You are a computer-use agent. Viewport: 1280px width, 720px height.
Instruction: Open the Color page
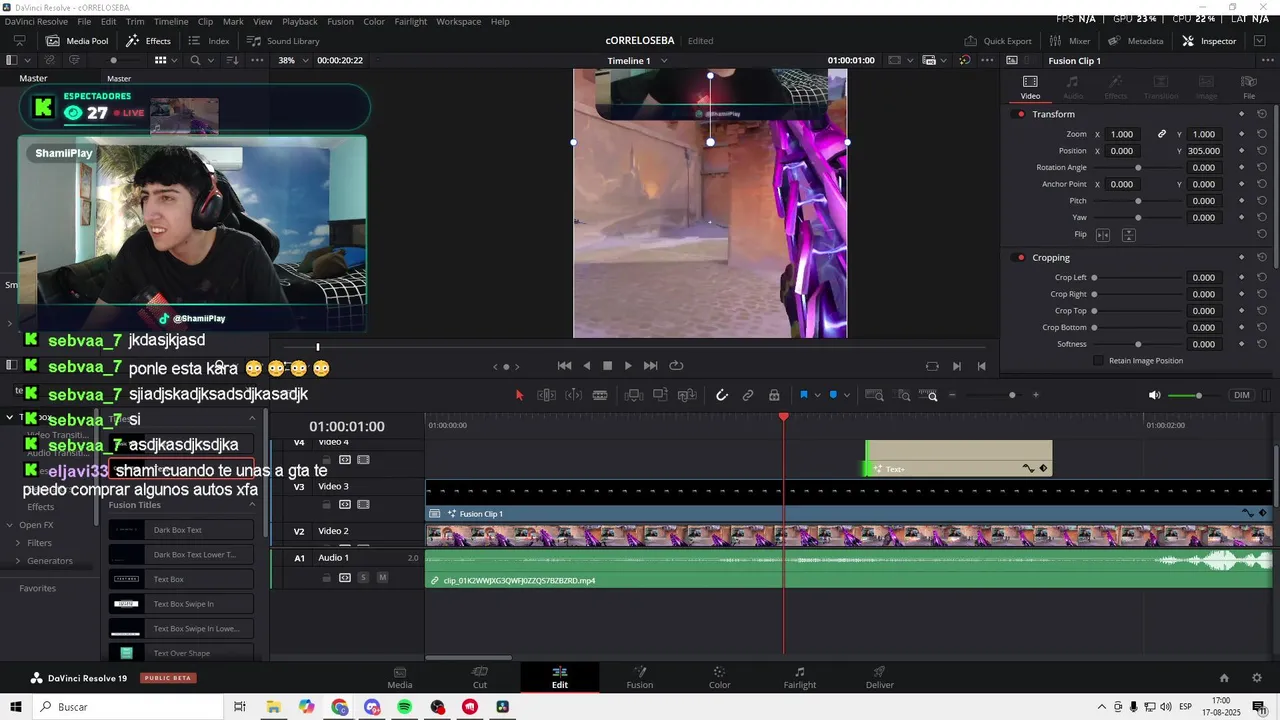[x=719, y=677]
